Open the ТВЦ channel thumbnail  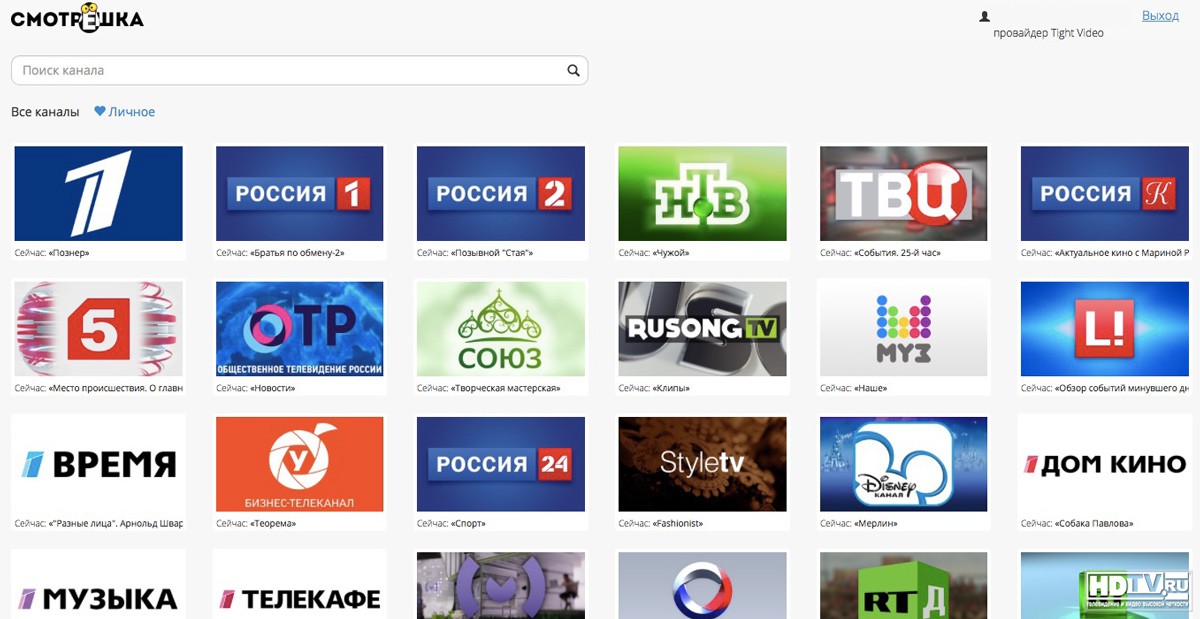tap(904, 194)
